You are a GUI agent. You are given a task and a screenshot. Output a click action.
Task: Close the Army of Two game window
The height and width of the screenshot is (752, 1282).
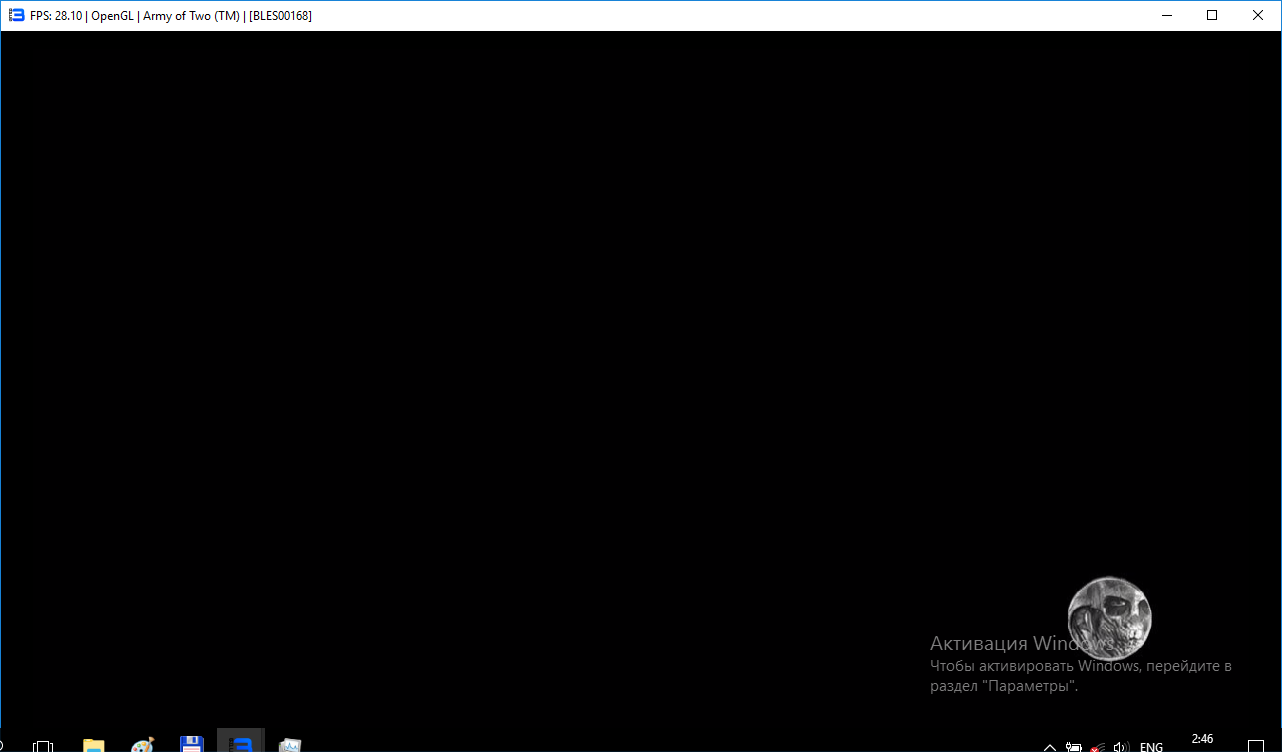click(1258, 15)
